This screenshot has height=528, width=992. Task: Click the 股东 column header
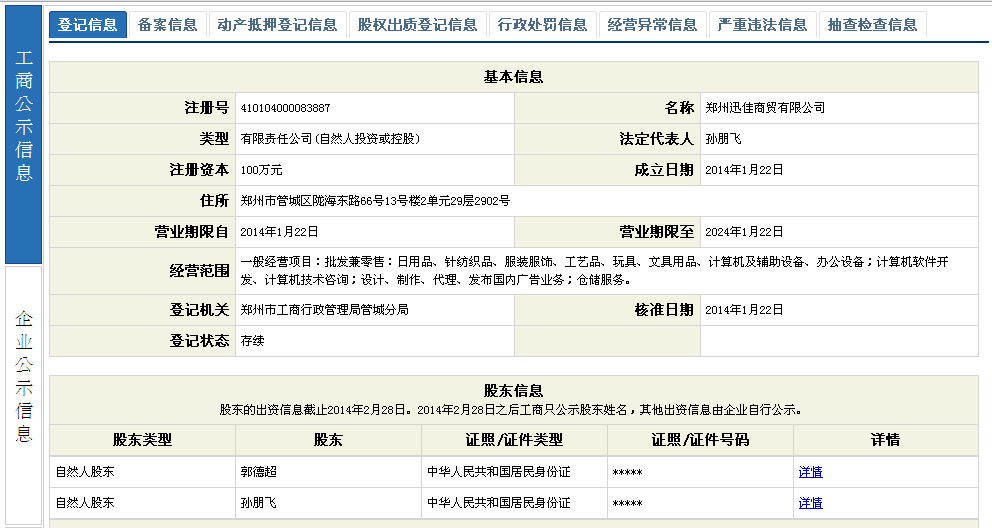point(328,440)
